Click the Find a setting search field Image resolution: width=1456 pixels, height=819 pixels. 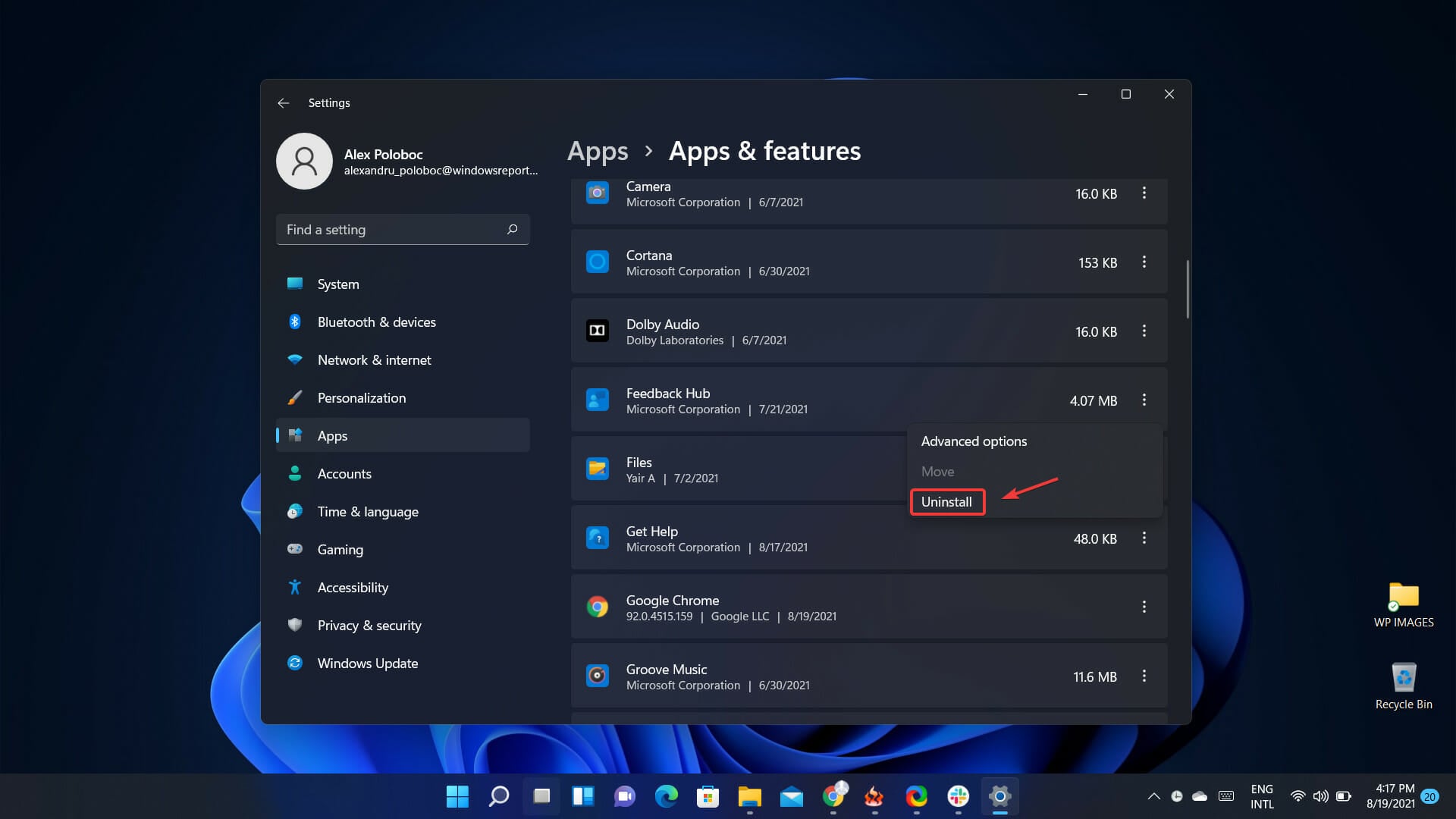[391, 229]
